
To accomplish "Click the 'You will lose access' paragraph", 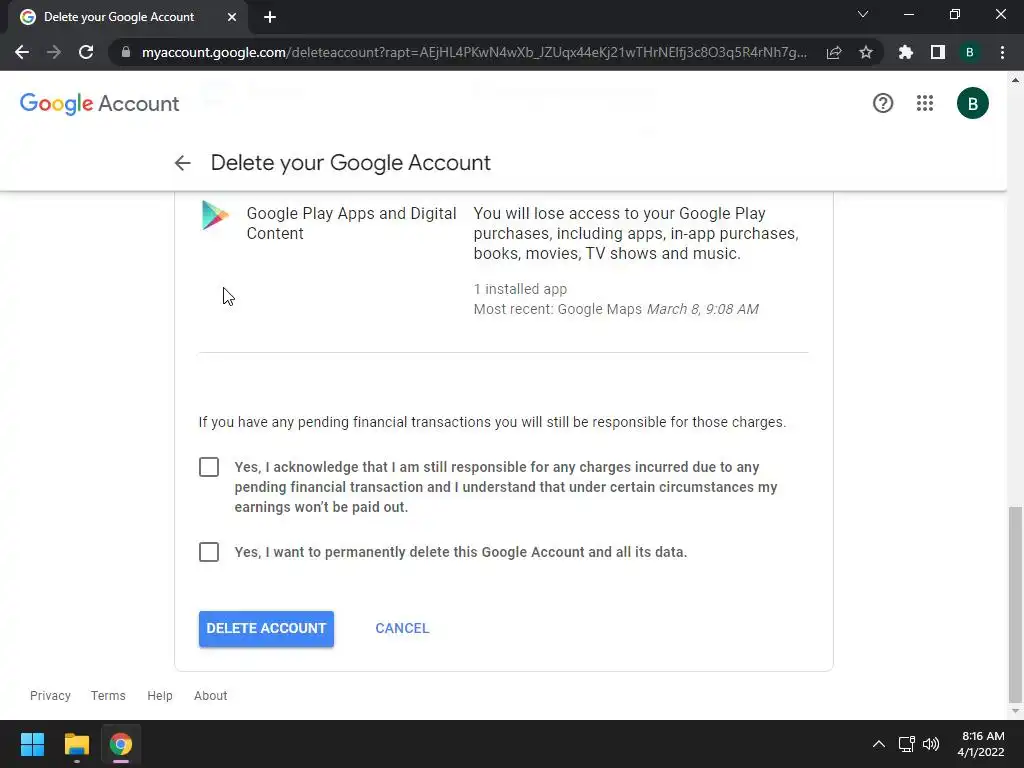I will click(x=636, y=233).
